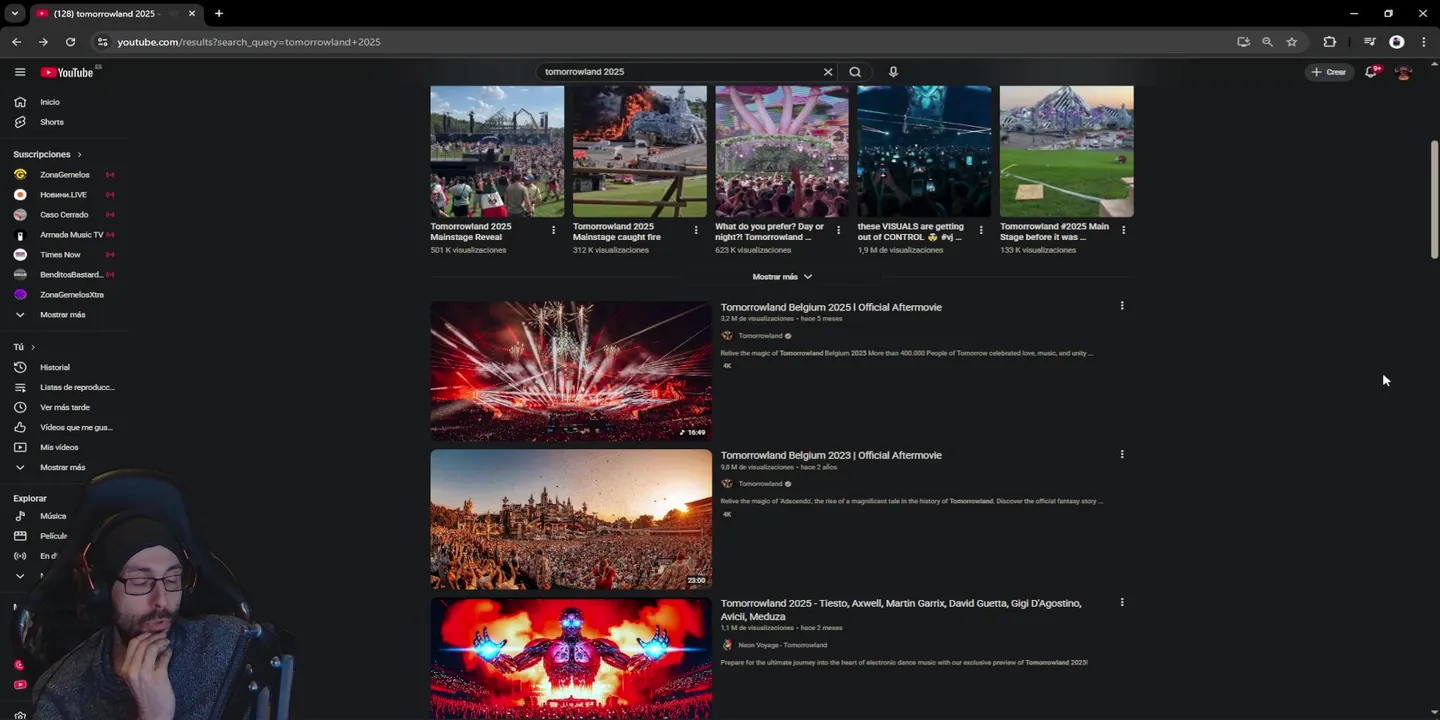Play the Mainstage caught fire short
Image resolution: width=1440 pixels, height=720 pixels.
[639, 151]
